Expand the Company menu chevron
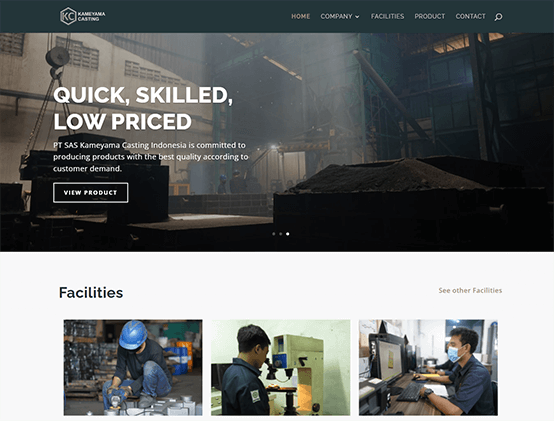 (x=357, y=17)
